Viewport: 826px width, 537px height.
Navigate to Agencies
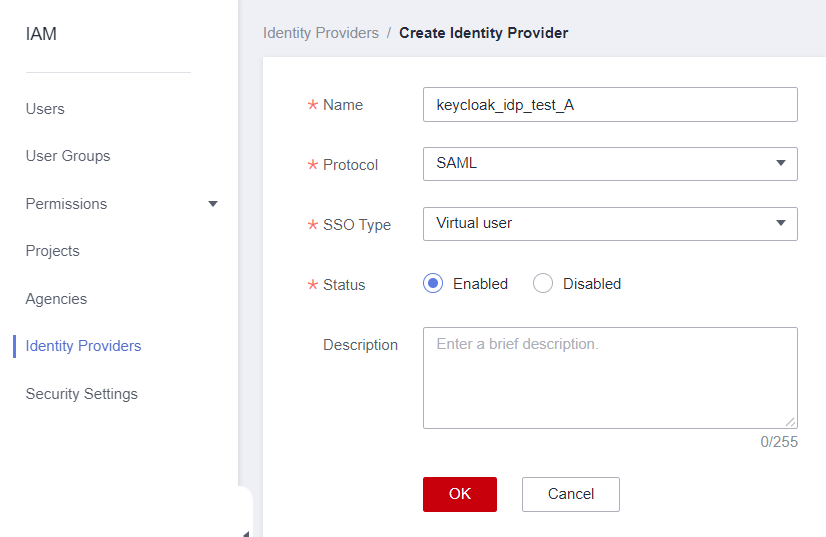[x=56, y=299]
